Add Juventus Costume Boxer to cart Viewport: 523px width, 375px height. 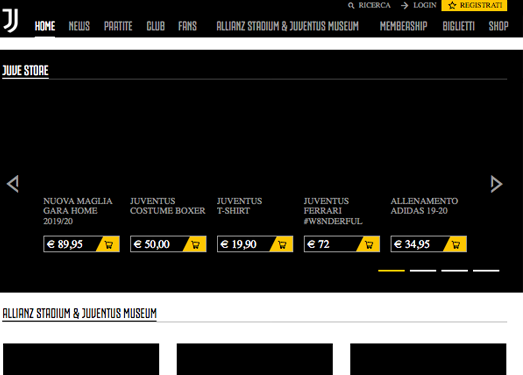195,244
